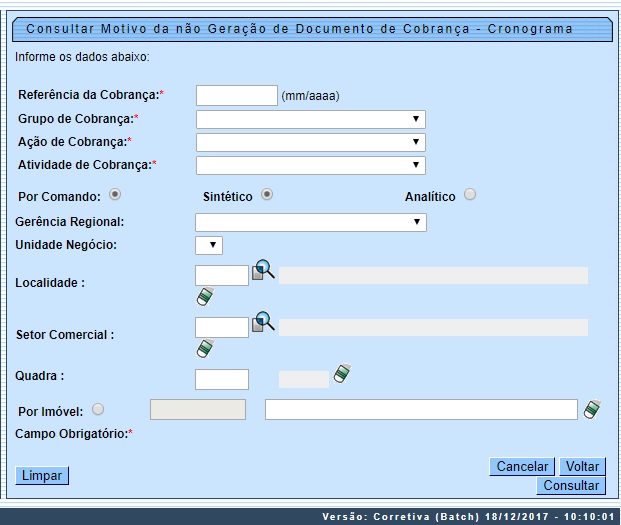Open the Atividade de Cobrança dropdown
This screenshot has height=525, width=621.
pos(311,165)
